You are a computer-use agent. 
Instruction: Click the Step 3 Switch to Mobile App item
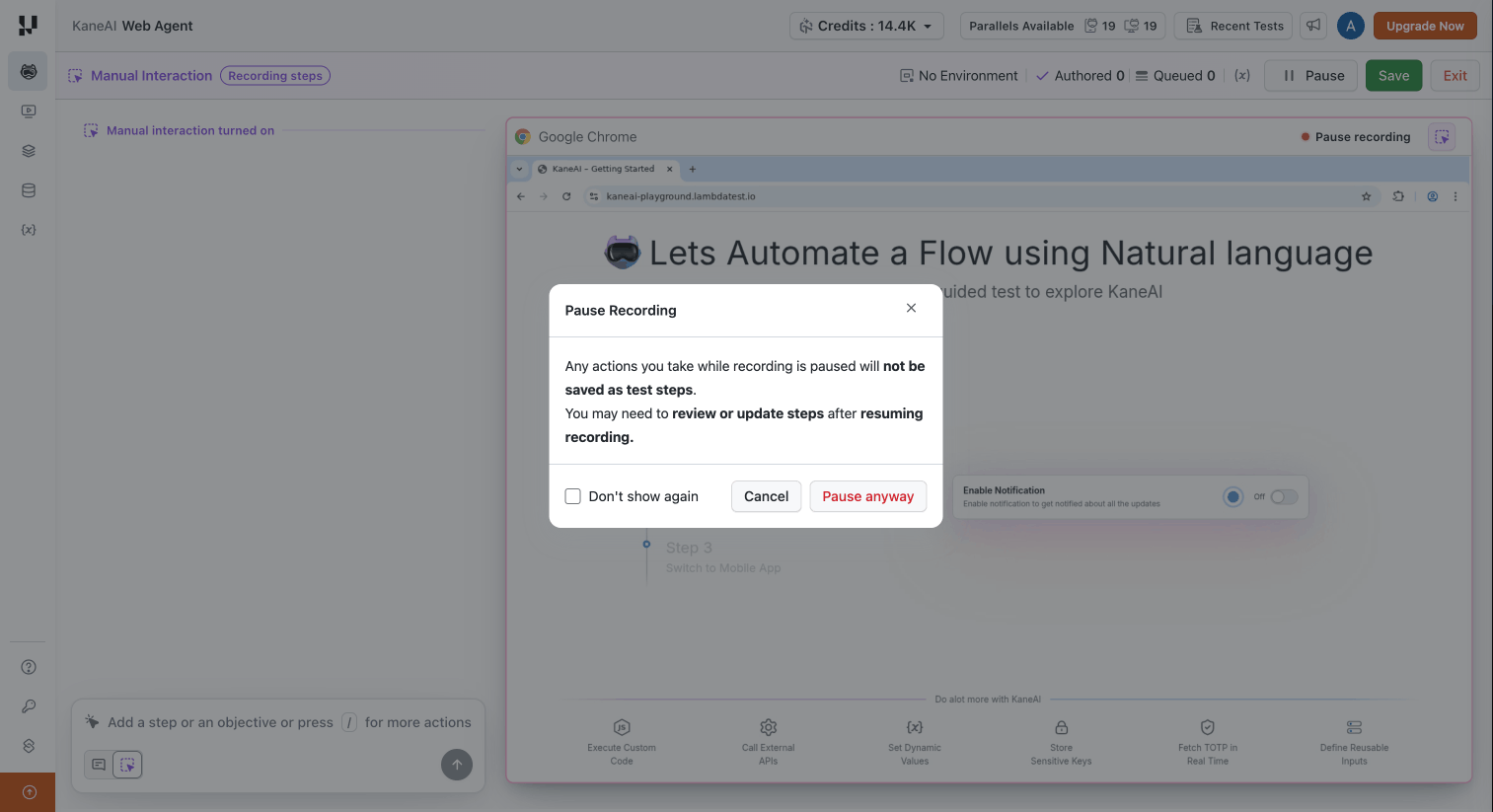click(x=722, y=556)
